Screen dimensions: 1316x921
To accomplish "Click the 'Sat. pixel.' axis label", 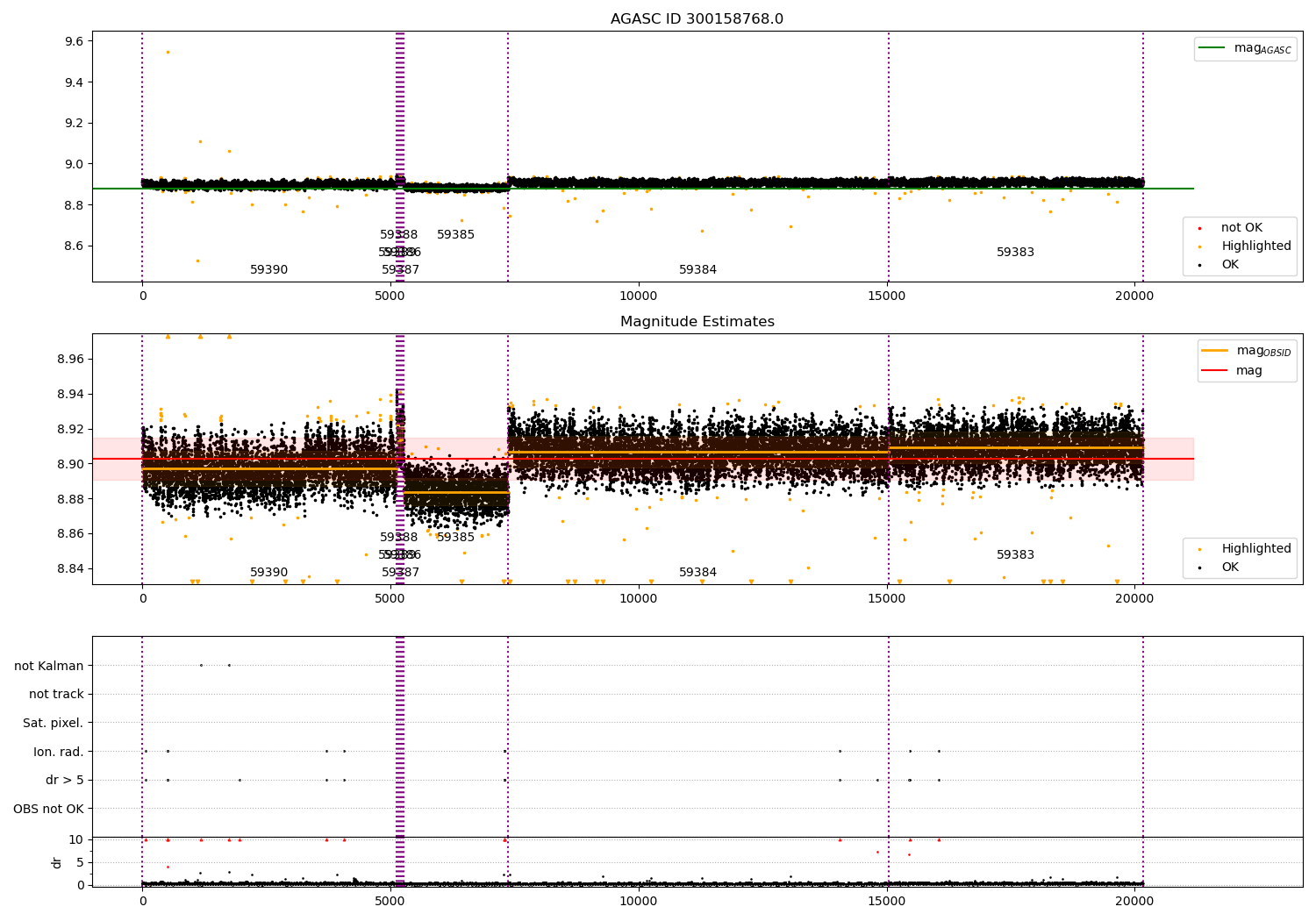I will pyautogui.click(x=54, y=724).
